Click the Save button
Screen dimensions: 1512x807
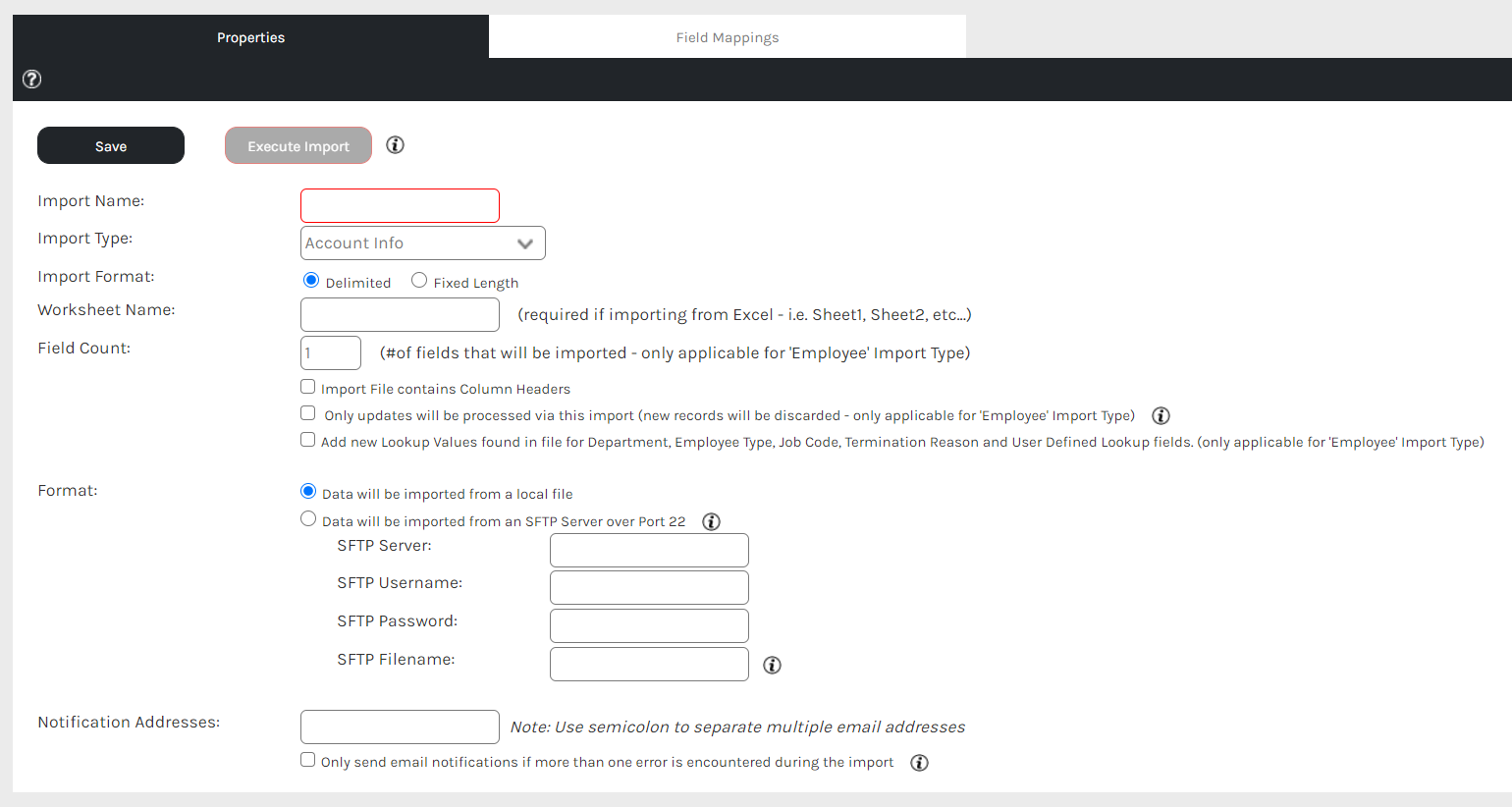[x=111, y=145]
